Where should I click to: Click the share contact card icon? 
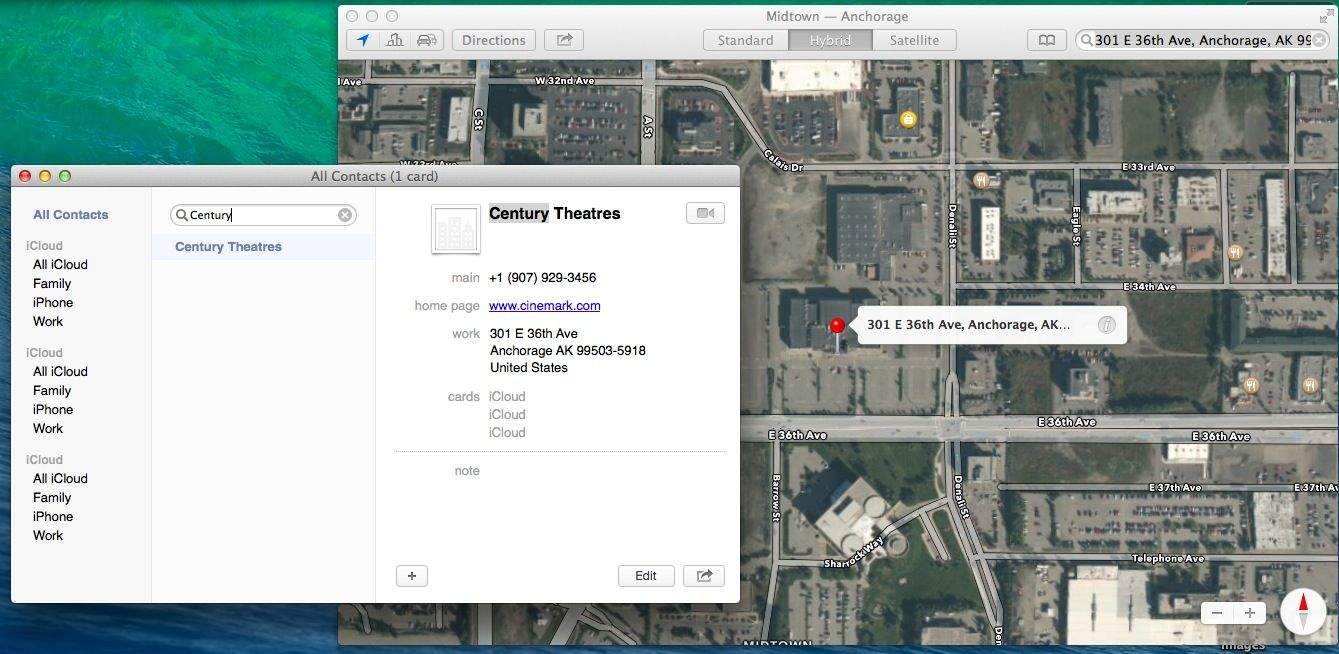[x=704, y=575]
